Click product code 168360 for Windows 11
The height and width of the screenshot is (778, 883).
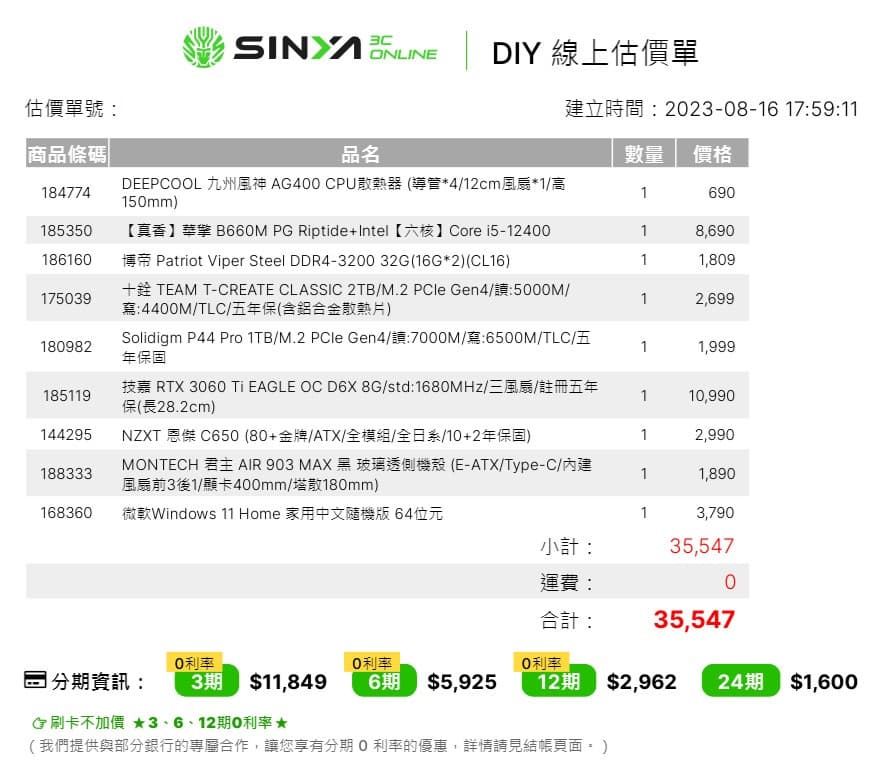pyautogui.click(x=66, y=513)
